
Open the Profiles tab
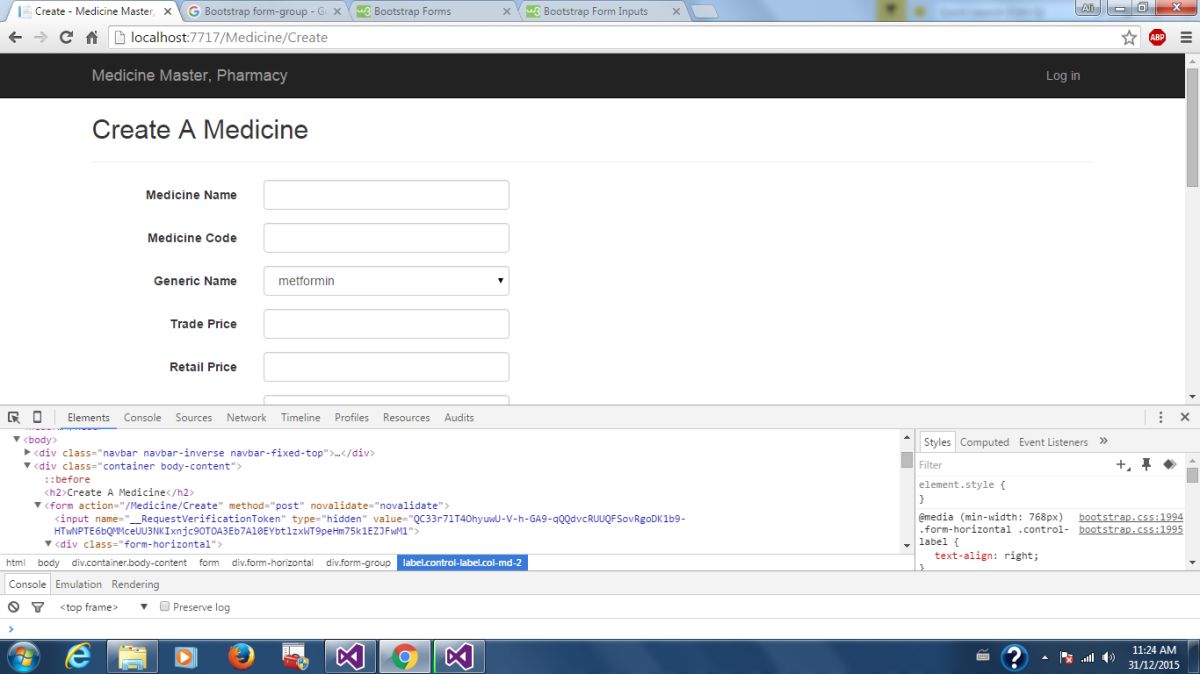(352, 417)
